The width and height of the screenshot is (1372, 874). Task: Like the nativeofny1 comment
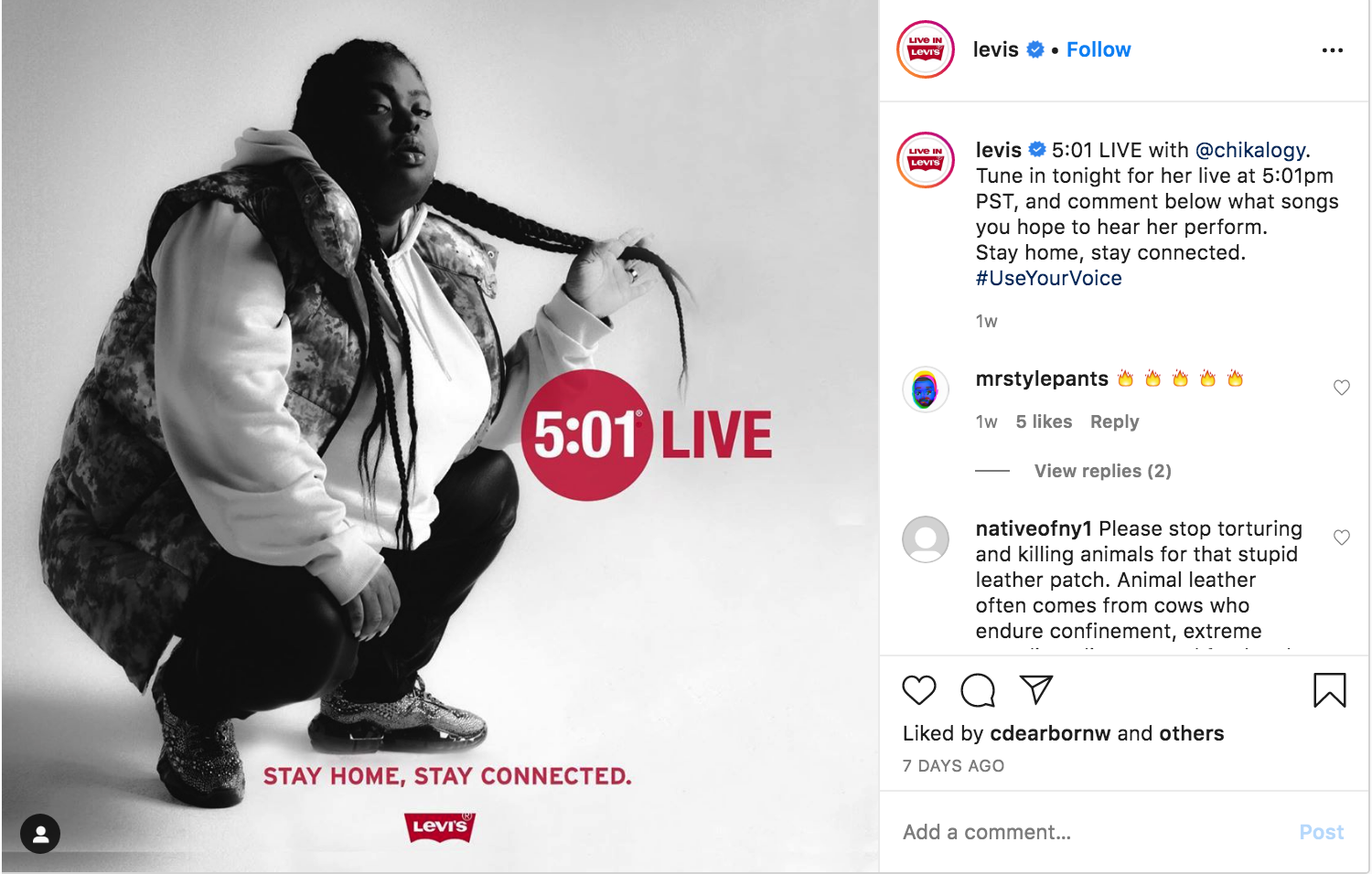pyautogui.click(x=1342, y=538)
